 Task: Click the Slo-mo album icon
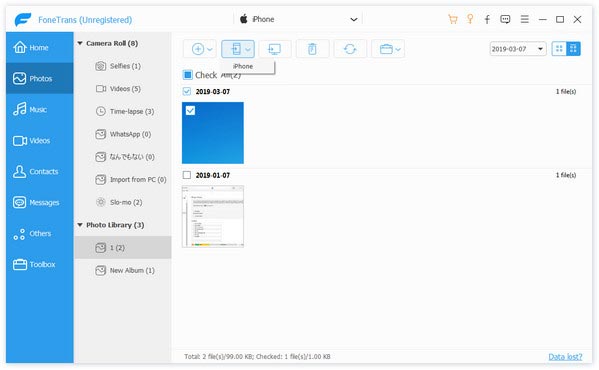(100, 202)
